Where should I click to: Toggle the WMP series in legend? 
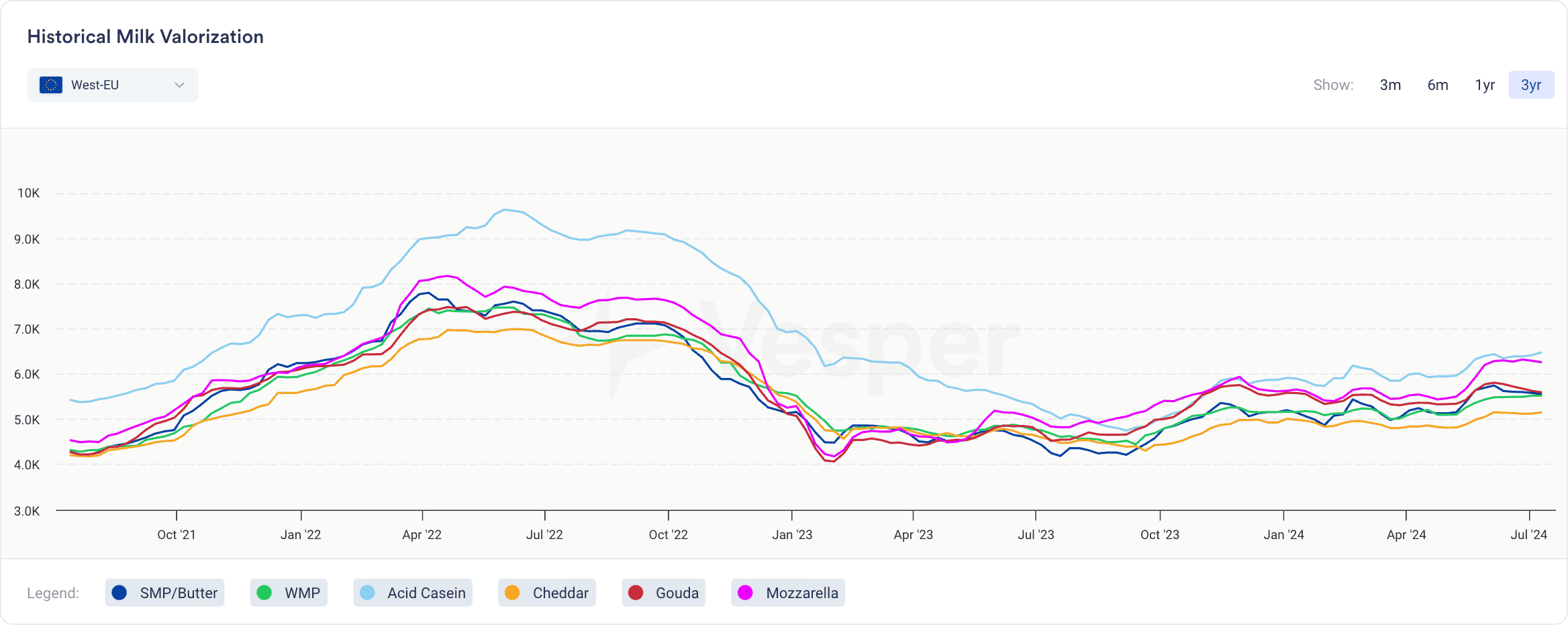(x=289, y=593)
